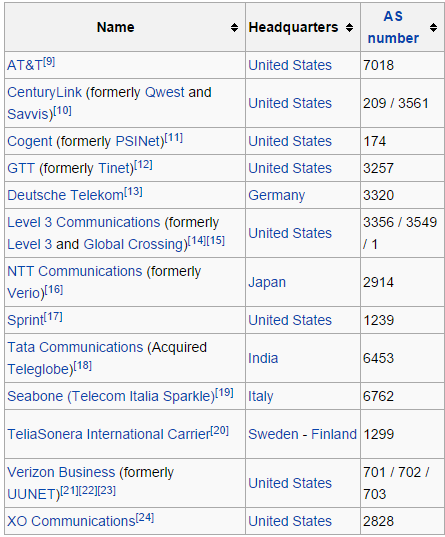
Task: Select AS number value 2914
Action: 379,282
